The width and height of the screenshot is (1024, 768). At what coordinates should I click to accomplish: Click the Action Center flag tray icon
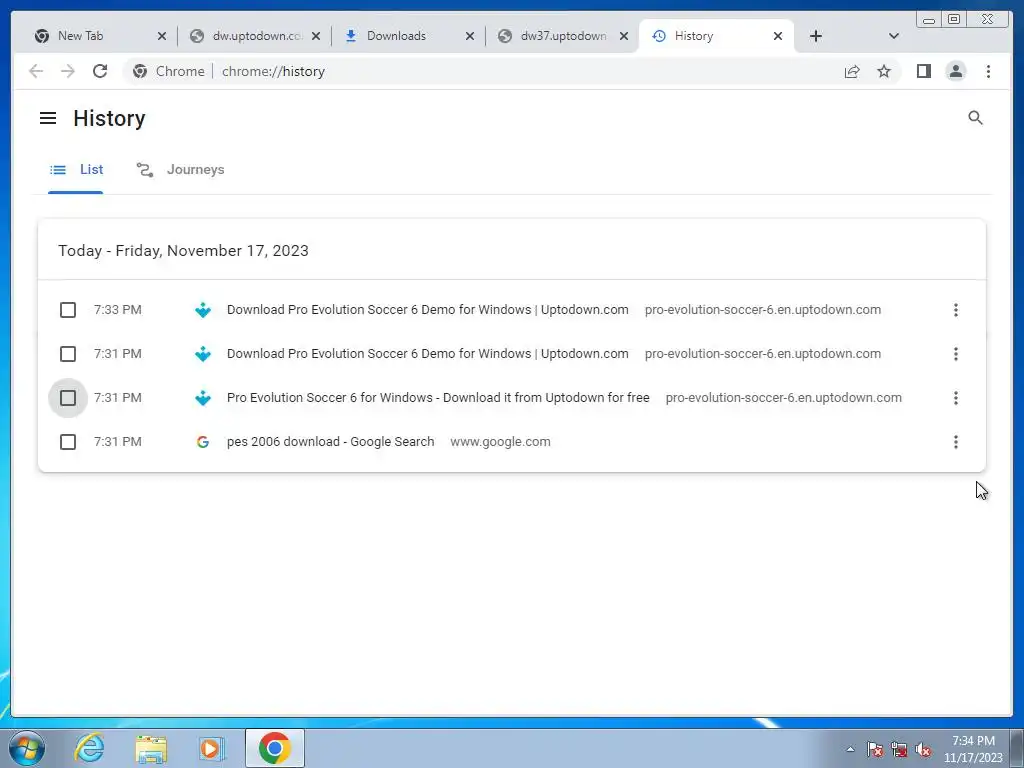pyautogui.click(x=875, y=749)
